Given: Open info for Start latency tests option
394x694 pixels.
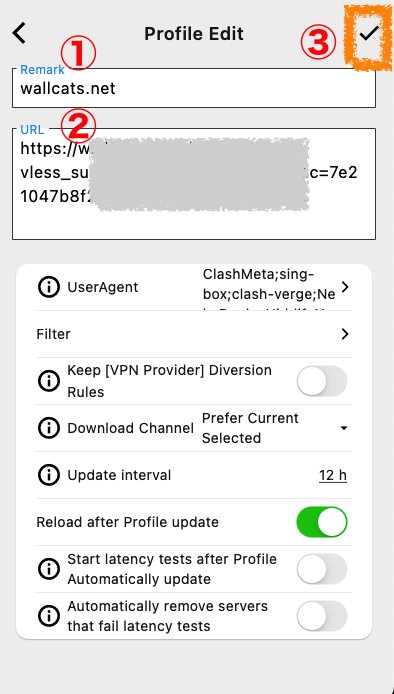Looking at the screenshot, I should click(49, 569).
